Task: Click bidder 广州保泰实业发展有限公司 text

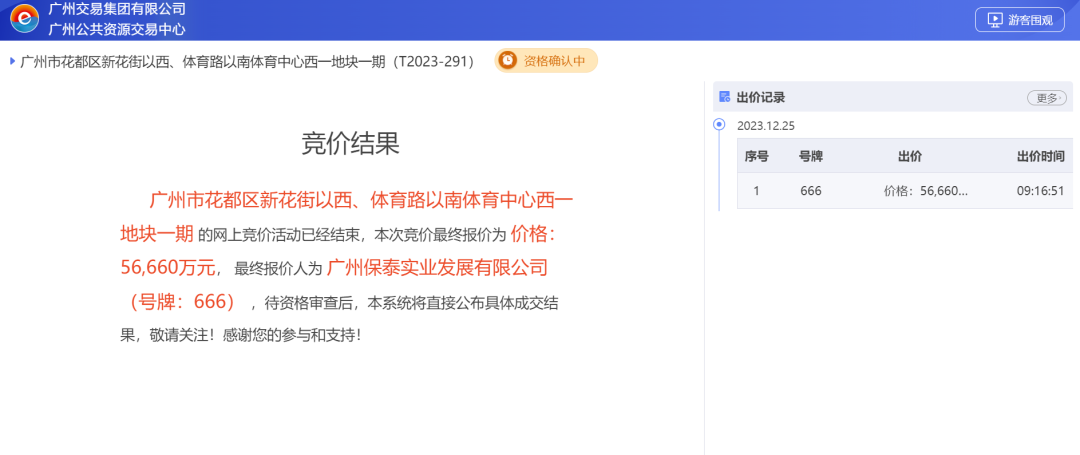Action: coord(437,268)
